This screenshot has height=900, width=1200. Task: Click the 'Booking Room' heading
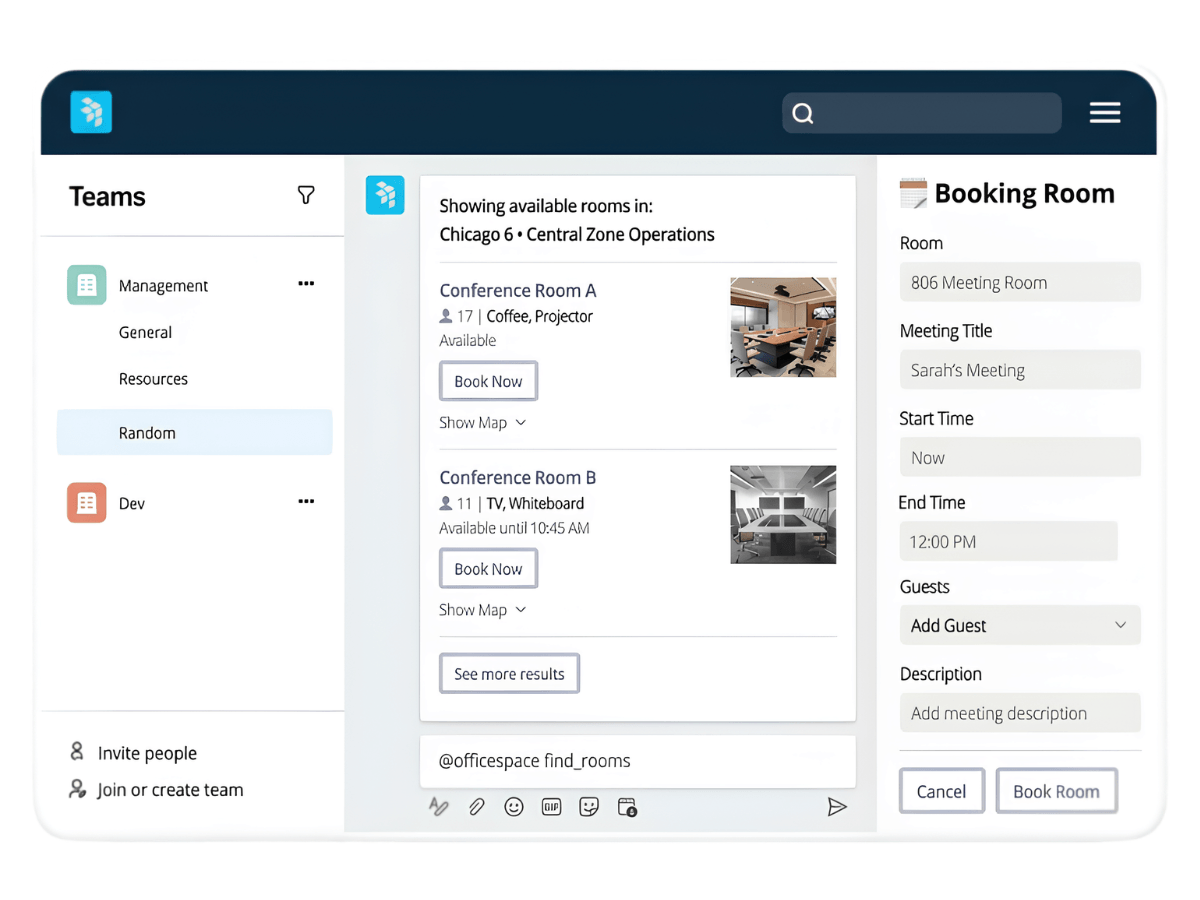click(x=1024, y=193)
